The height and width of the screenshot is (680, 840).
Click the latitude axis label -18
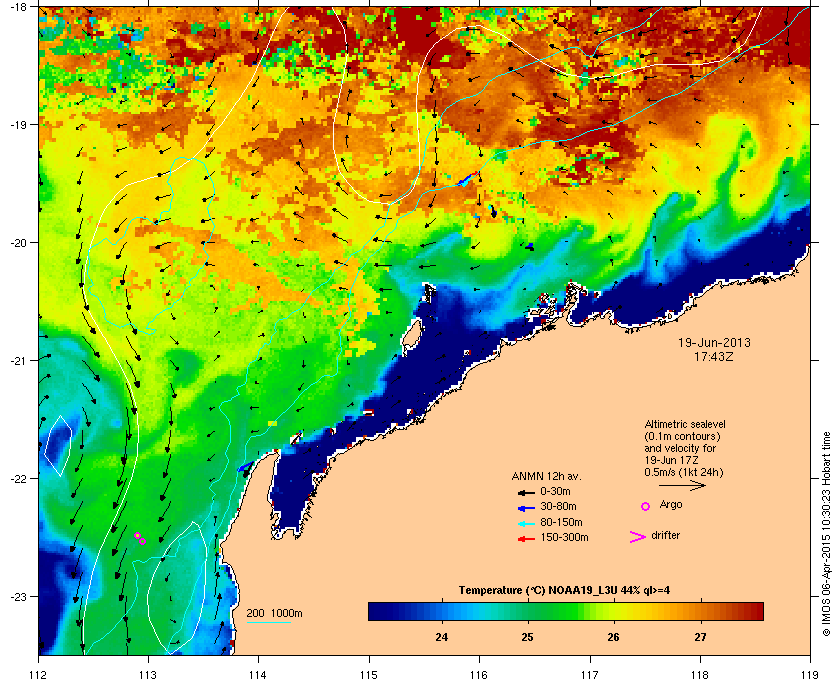tap(18, 6)
